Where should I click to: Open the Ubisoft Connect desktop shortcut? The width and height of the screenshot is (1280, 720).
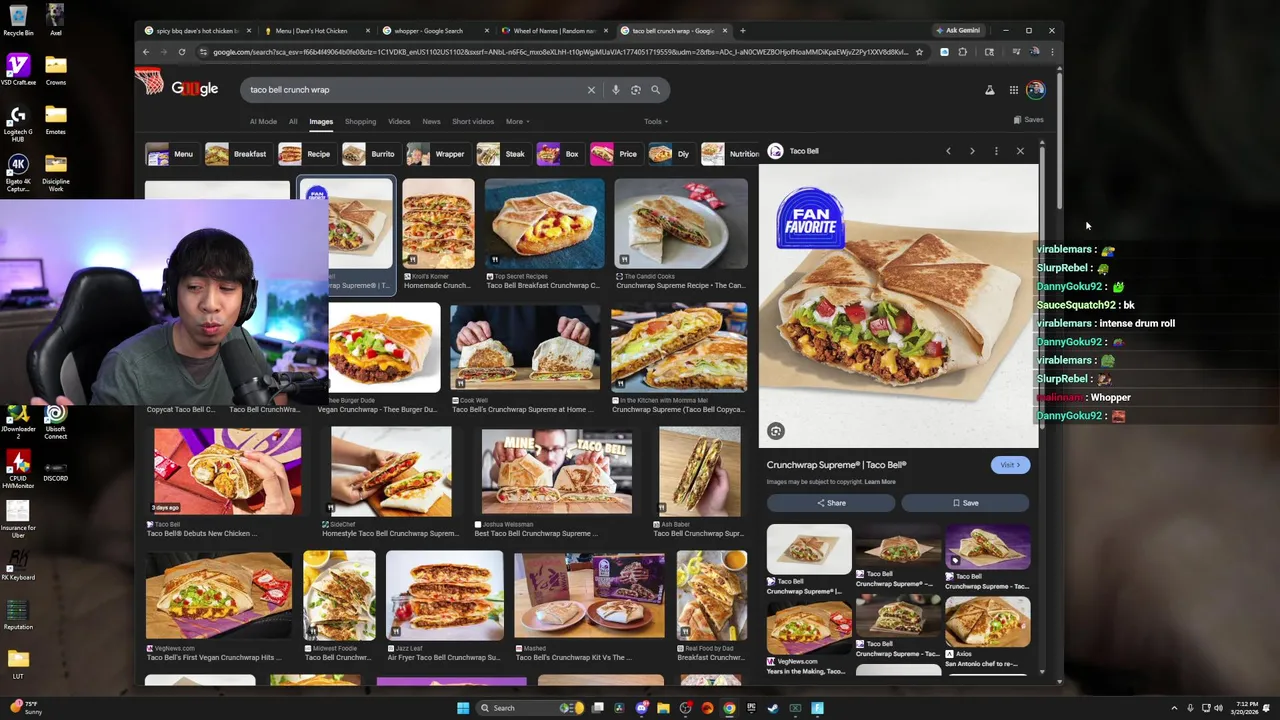click(55, 422)
